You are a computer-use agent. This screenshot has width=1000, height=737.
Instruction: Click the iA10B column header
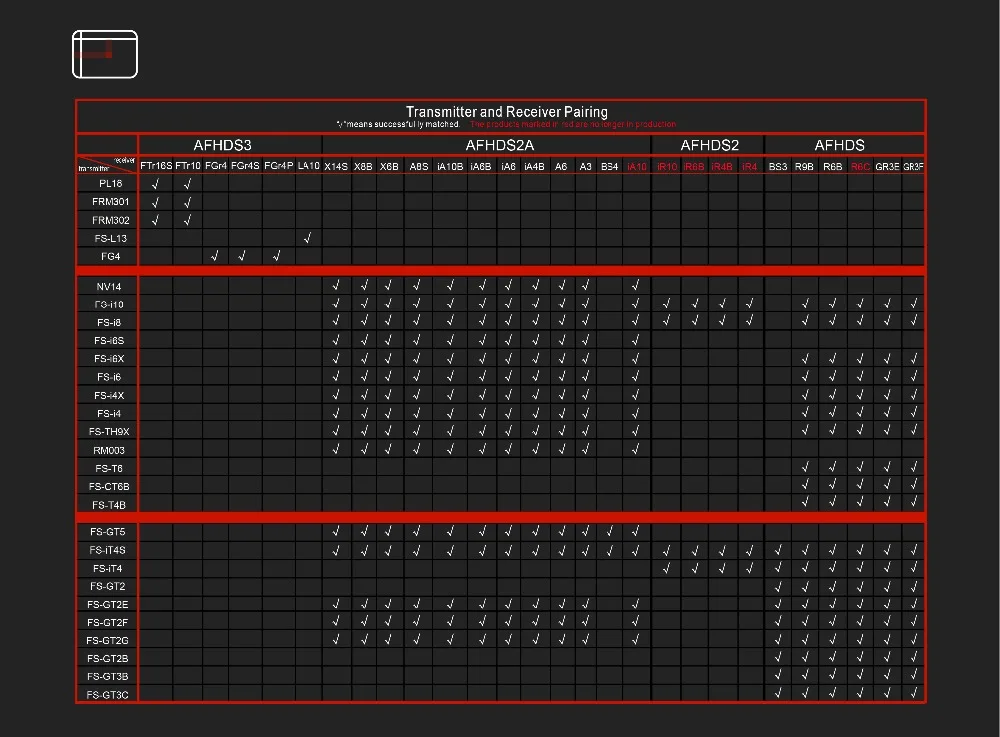[450, 166]
